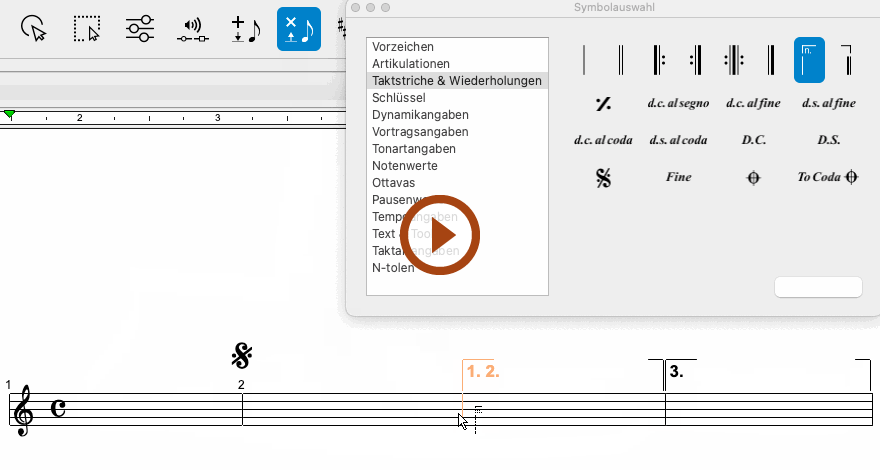
Task: Choose the insert note tool
Action: tap(245, 29)
